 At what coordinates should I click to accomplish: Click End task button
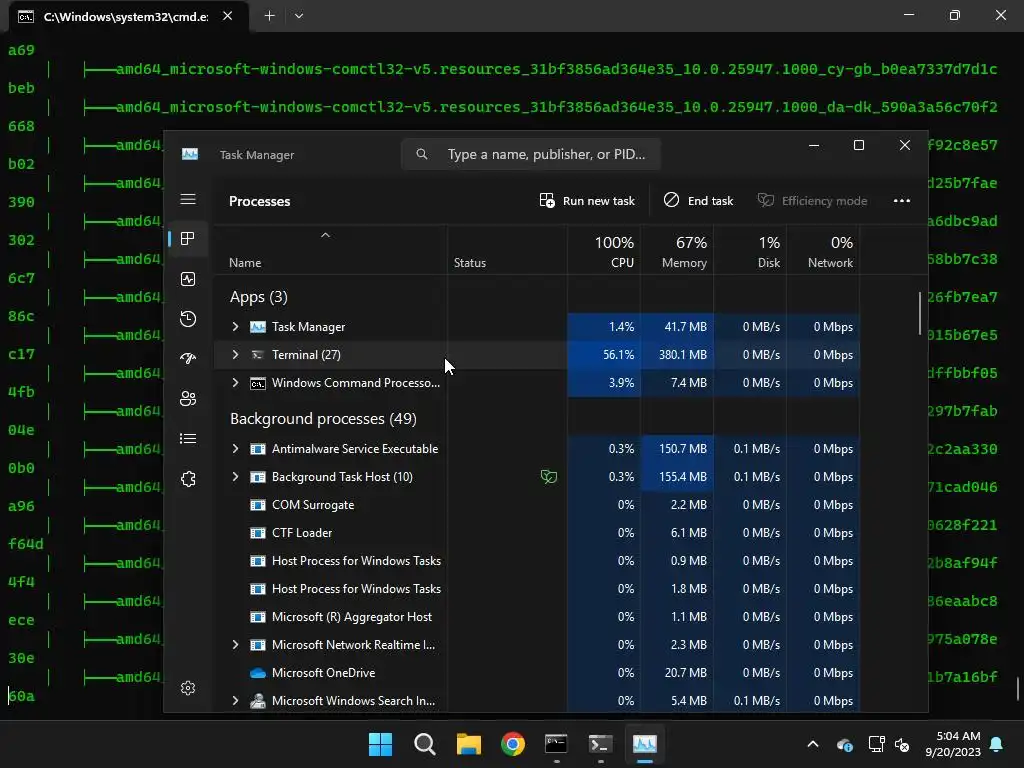pos(698,201)
